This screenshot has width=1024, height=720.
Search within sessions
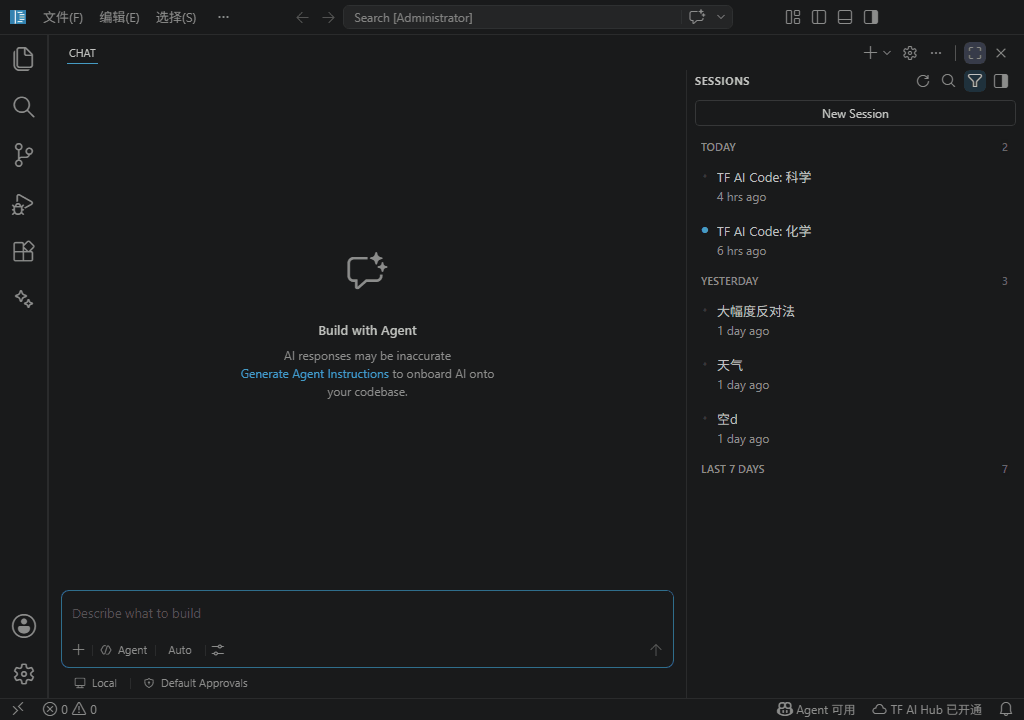[948, 81]
